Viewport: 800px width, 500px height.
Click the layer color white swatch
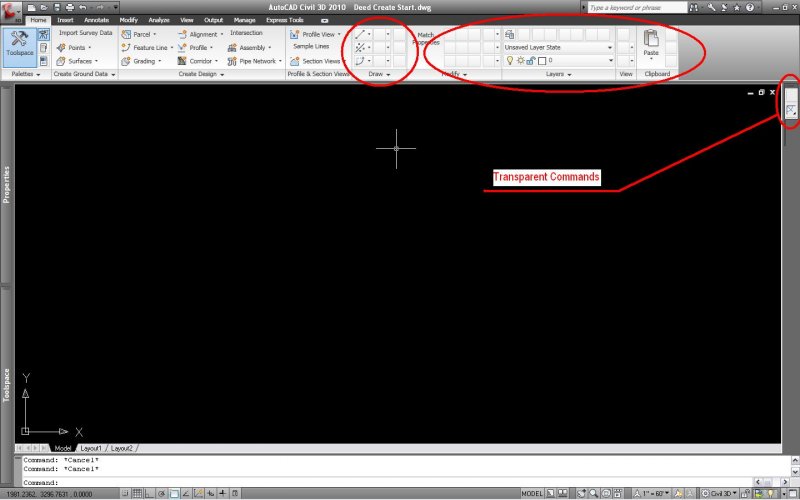point(542,61)
